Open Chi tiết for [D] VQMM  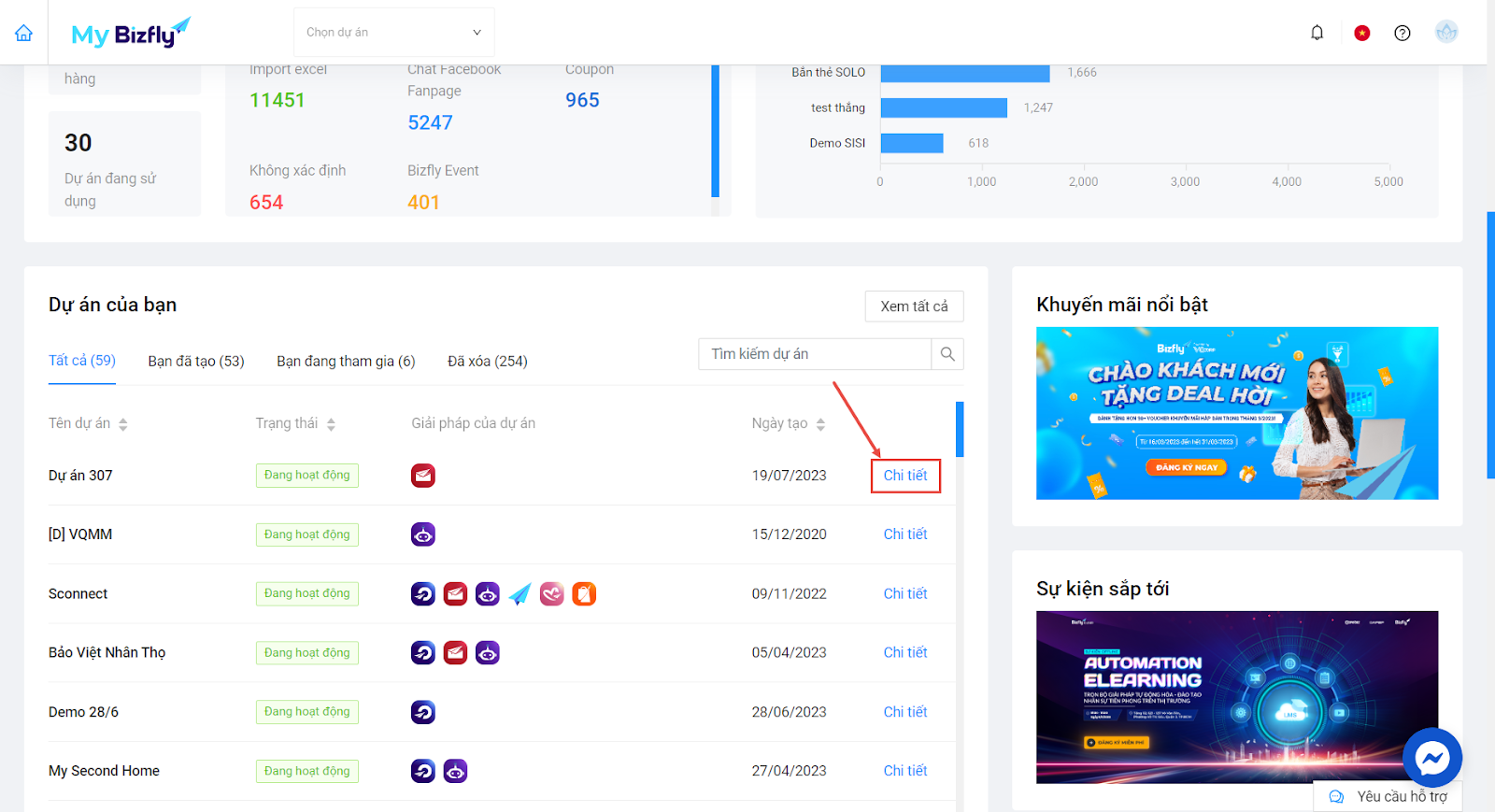(905, 534)
